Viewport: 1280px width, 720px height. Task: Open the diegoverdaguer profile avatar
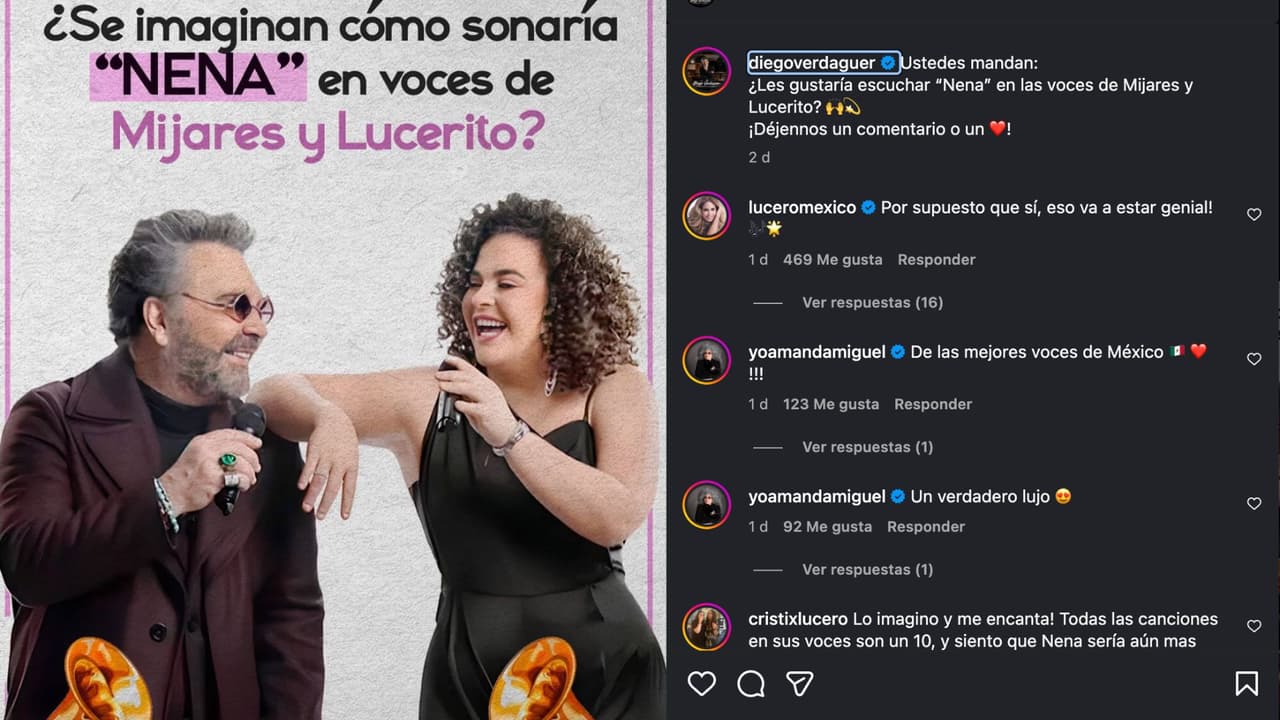706,71
